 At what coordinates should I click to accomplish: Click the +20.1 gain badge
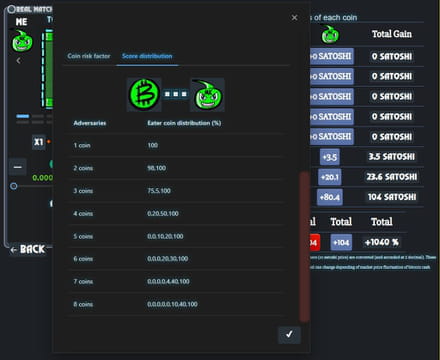329,177
